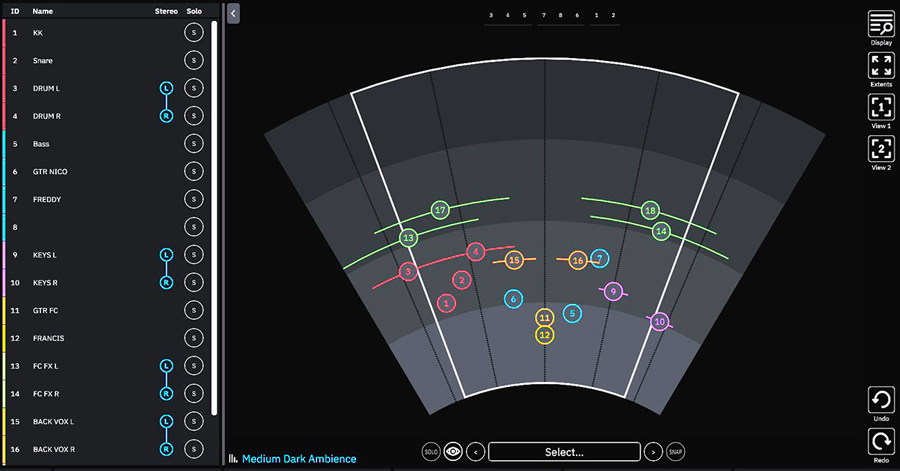Solo the FRANCIS track
This screenshot has width=900, height=471.
coord(194,338)
